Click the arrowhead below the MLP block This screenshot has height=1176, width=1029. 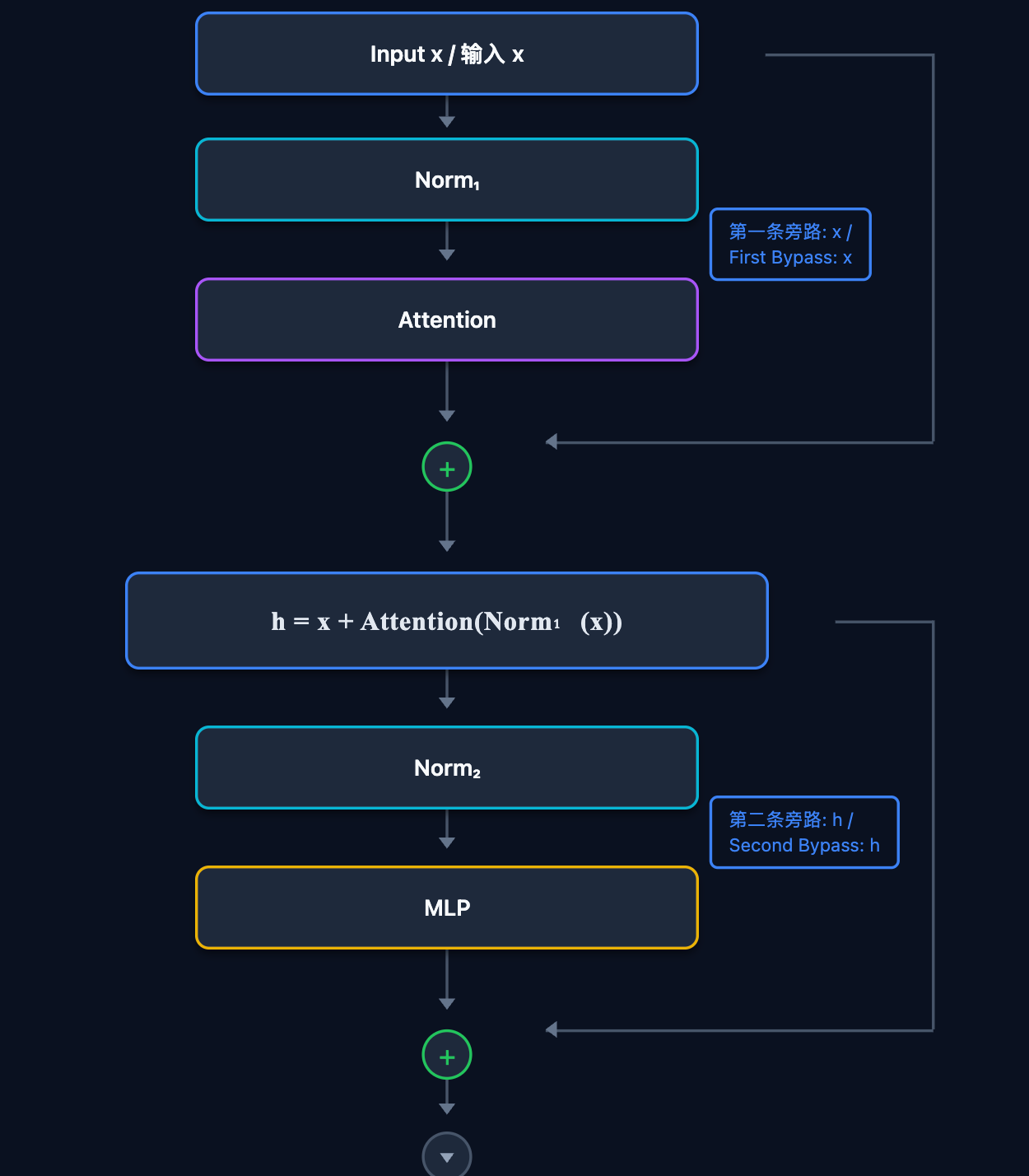(x=447, y=1004)
